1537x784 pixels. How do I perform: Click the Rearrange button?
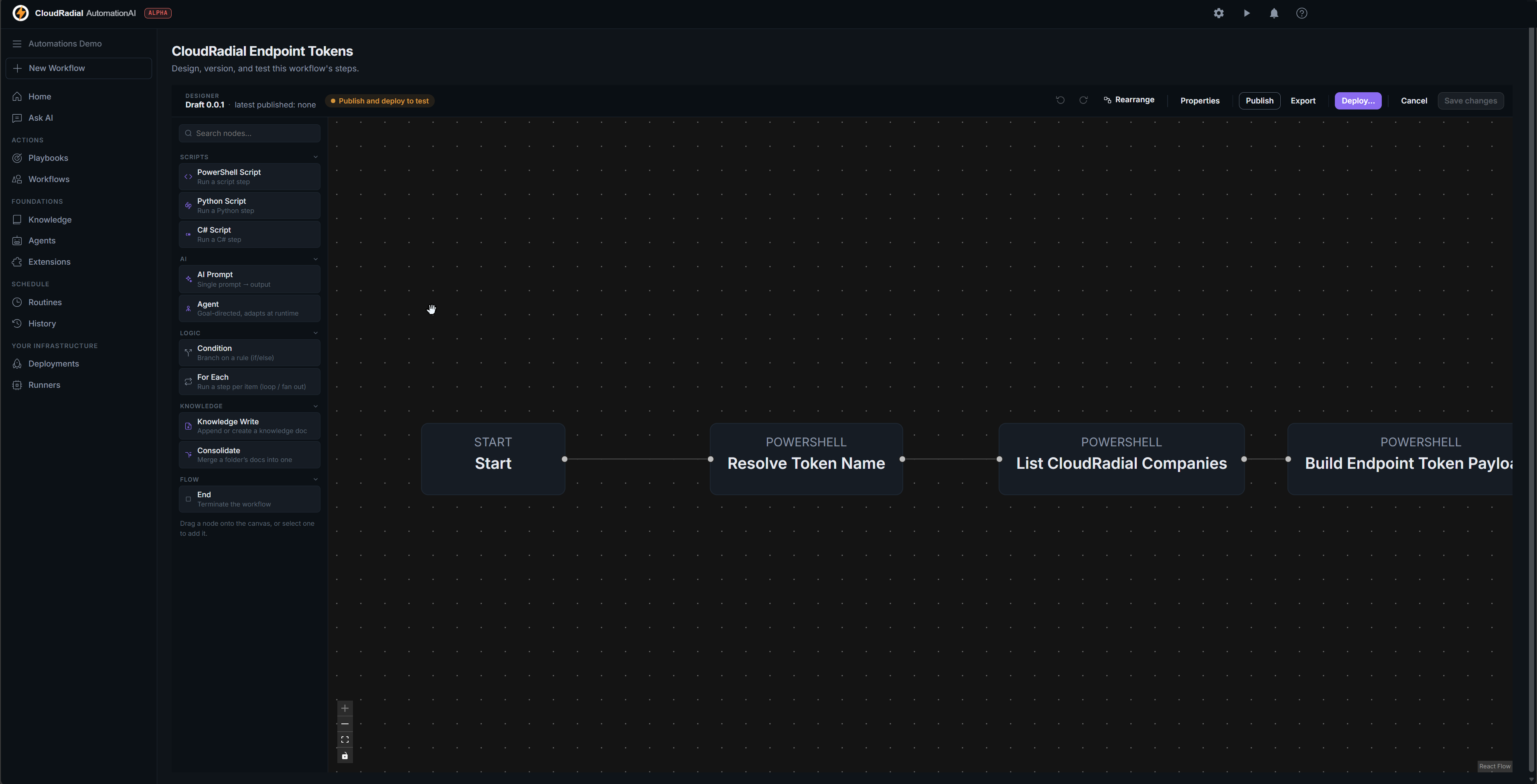[1129, 99]
